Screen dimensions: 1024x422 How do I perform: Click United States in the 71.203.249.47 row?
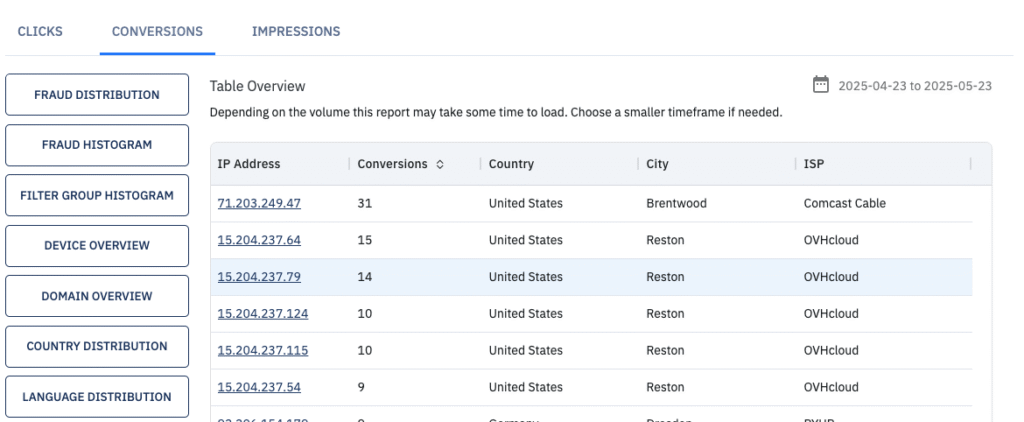526,203
